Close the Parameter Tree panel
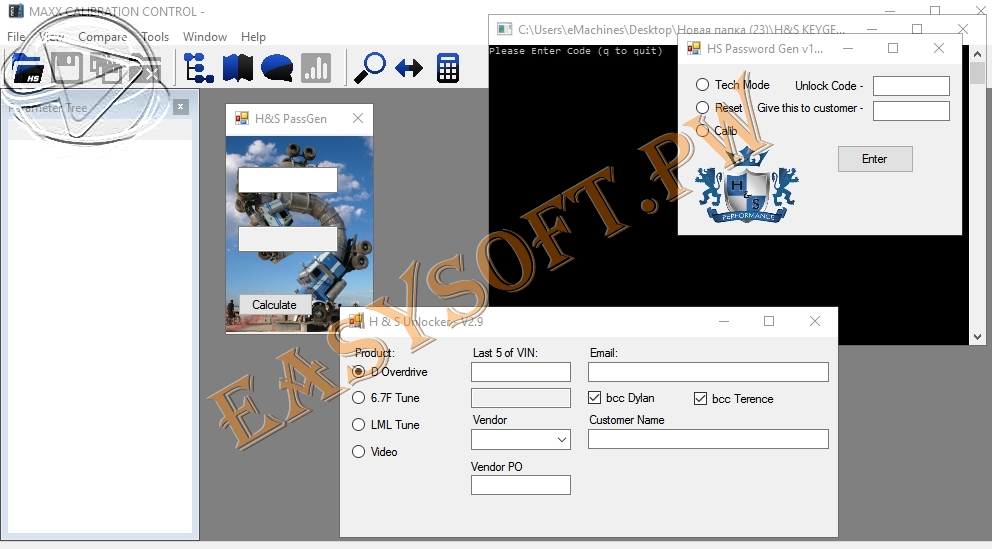 [180, 107]
